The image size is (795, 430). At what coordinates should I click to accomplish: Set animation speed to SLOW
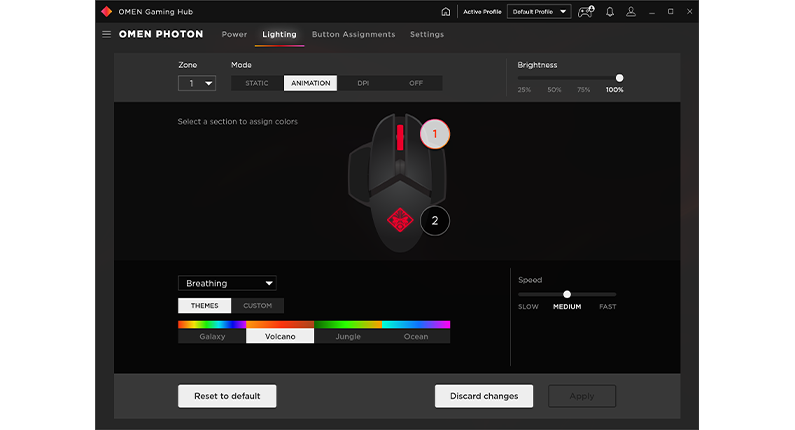click(x=528, y=307)
